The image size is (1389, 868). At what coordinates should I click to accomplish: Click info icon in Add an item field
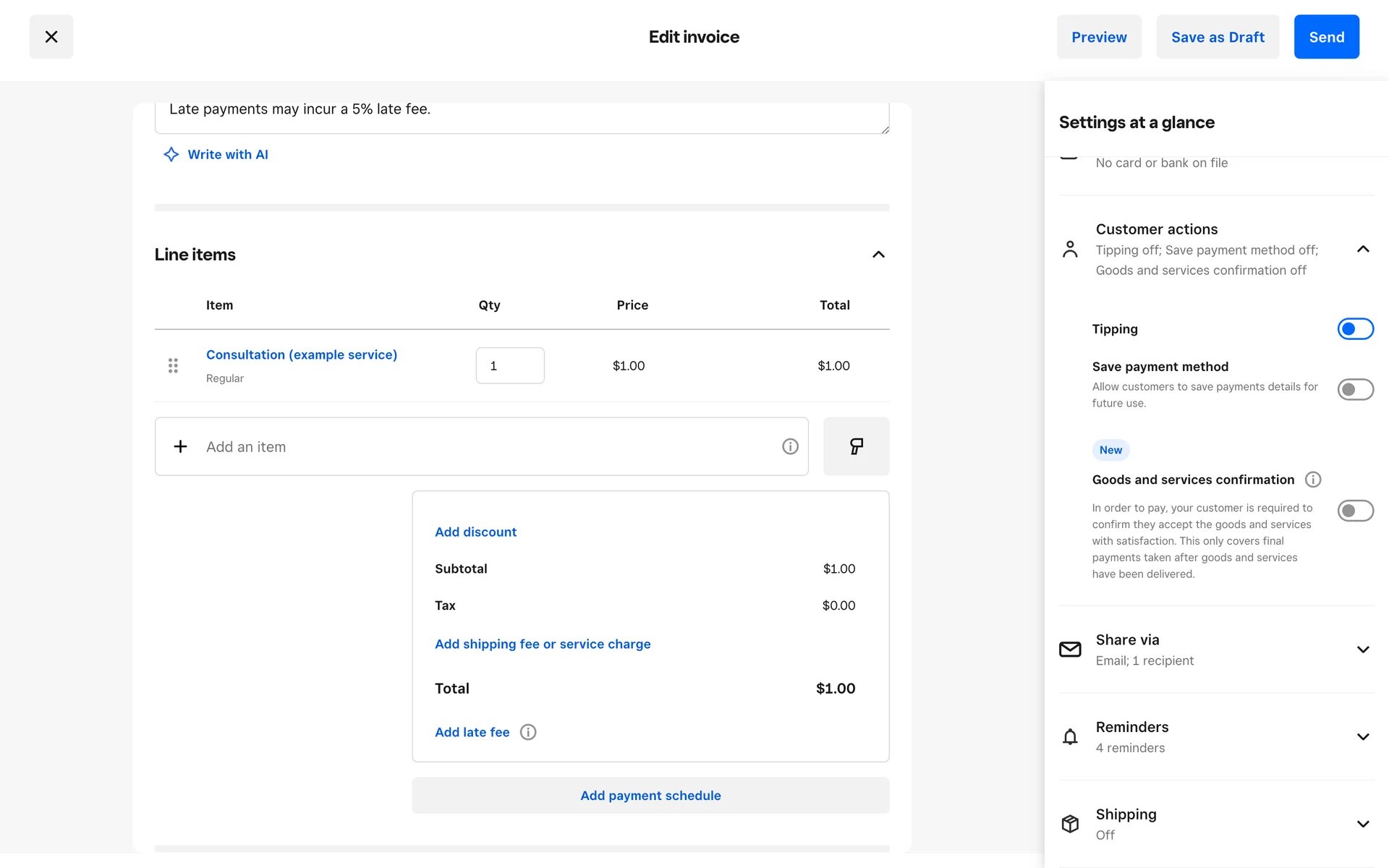[790, 446]
